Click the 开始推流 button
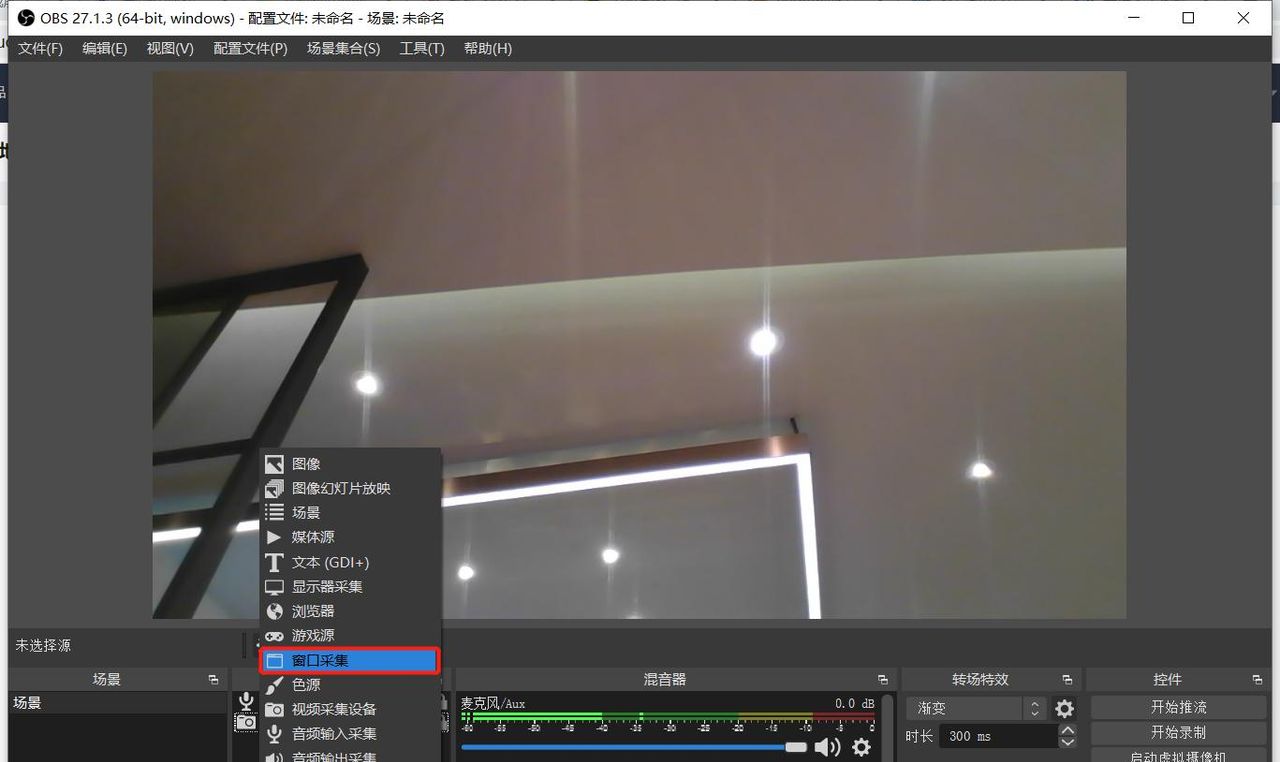This screenshot has width=1280, height=762. (1179, 707)
